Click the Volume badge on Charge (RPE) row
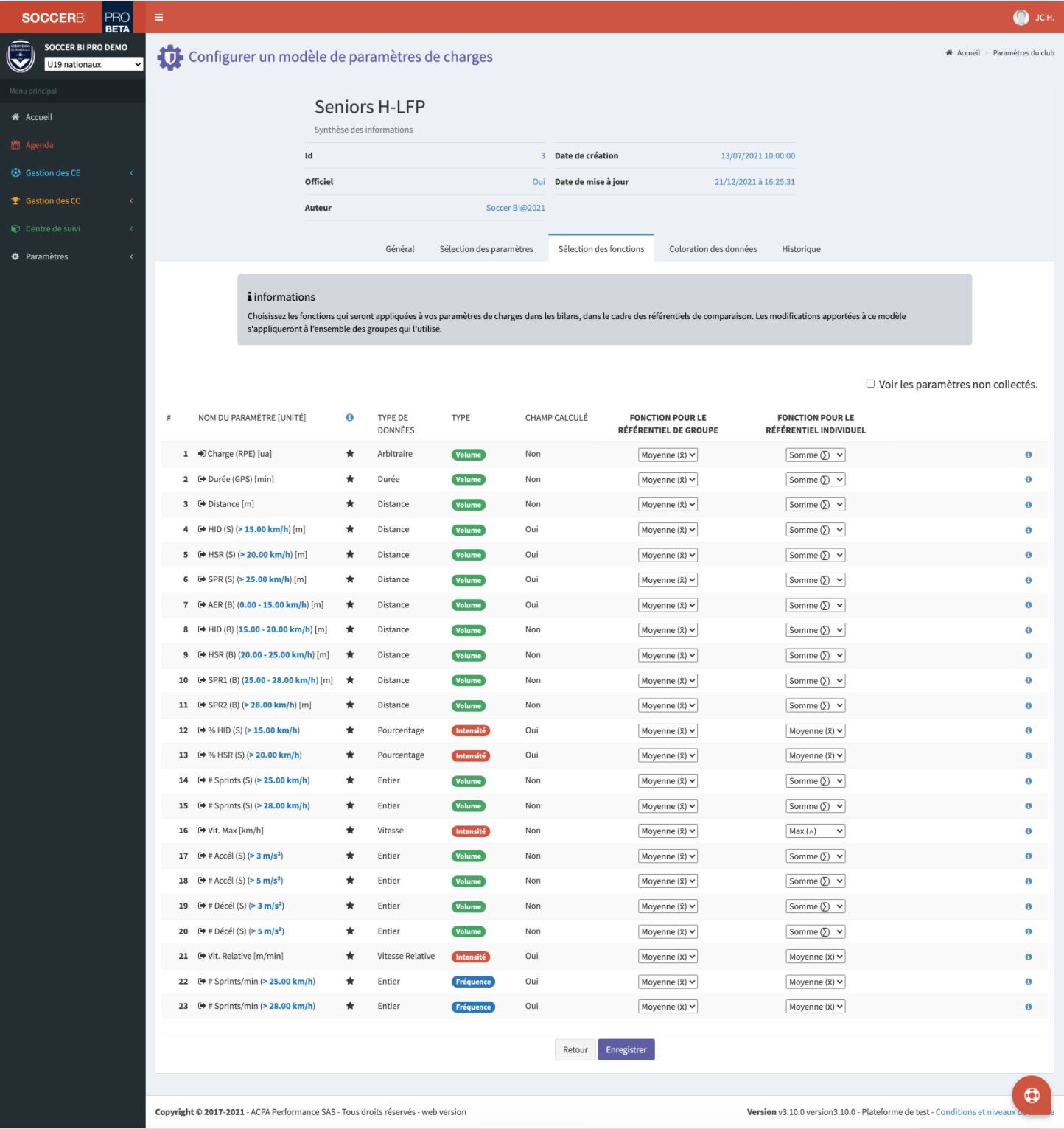 coord(469,455)
